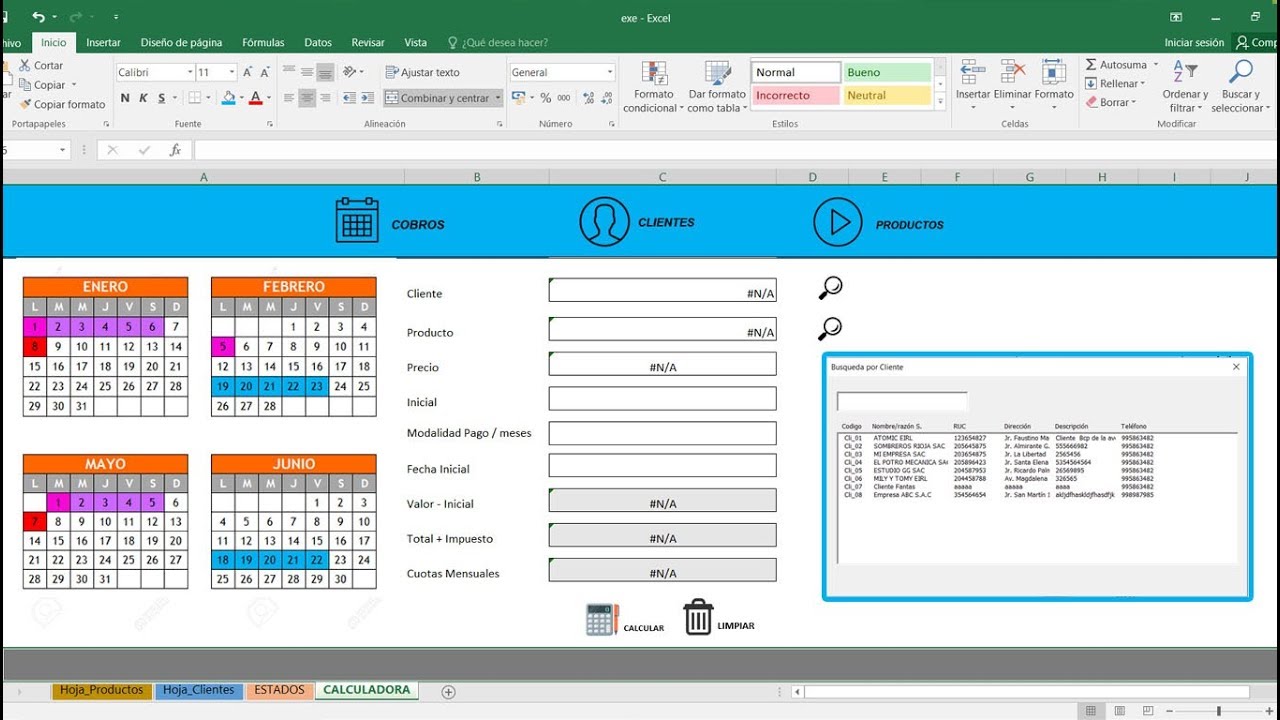
Task: Click the LIMPIAR trash icon
Action: coord(698,617)
